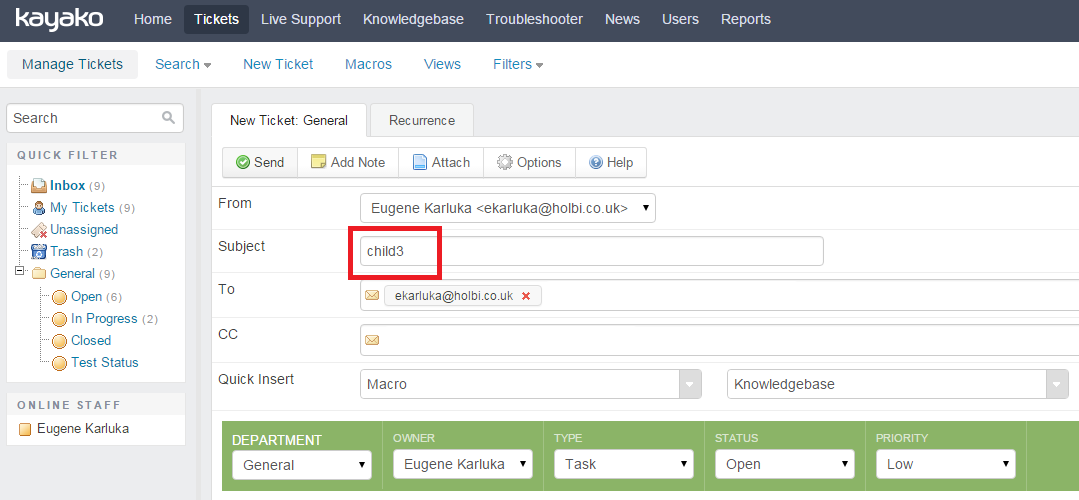
Task: Open the Macros link in the sub-navigation
Action: tap(368, 64)
